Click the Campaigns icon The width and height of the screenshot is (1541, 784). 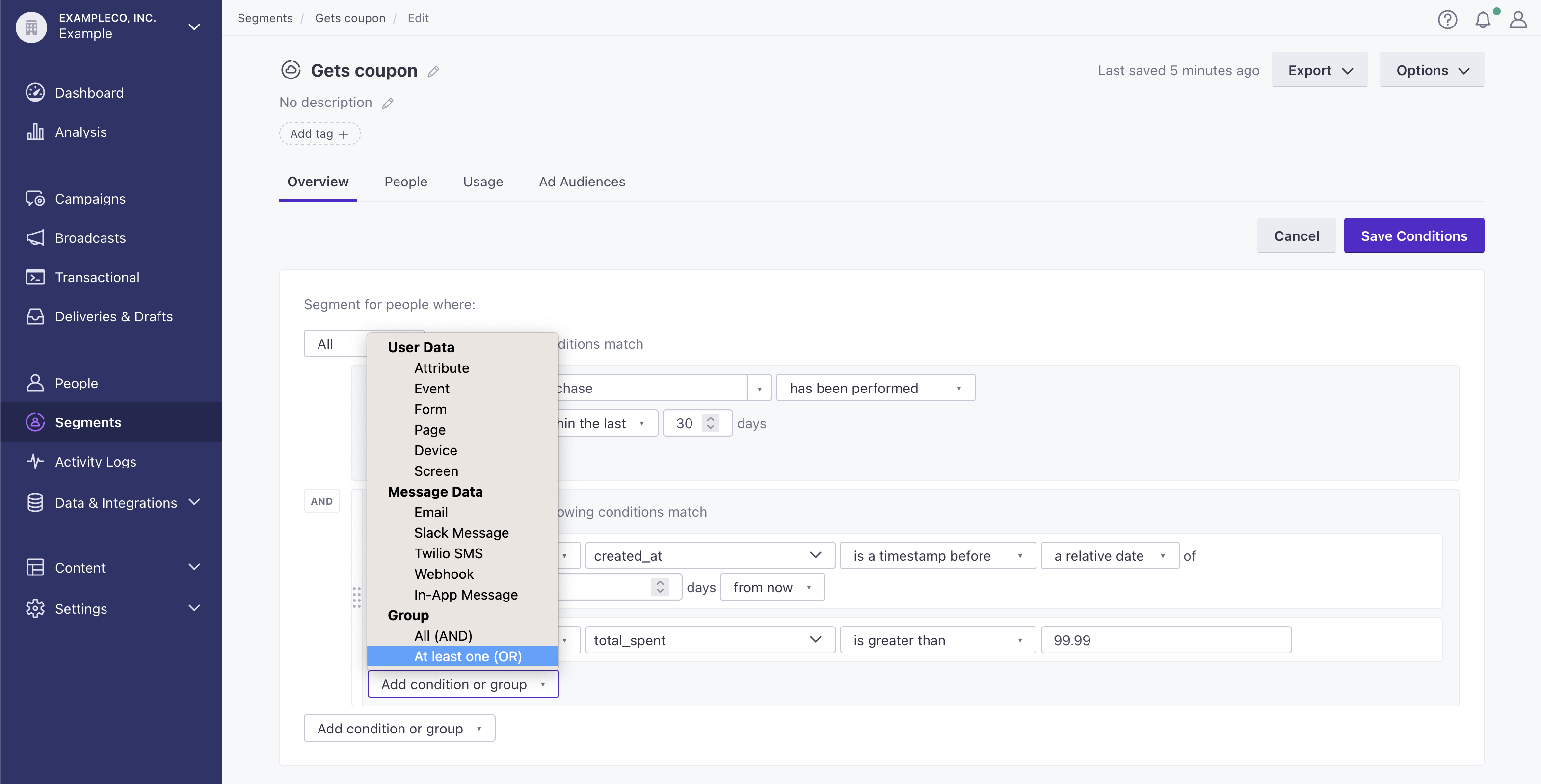[35, 199]
